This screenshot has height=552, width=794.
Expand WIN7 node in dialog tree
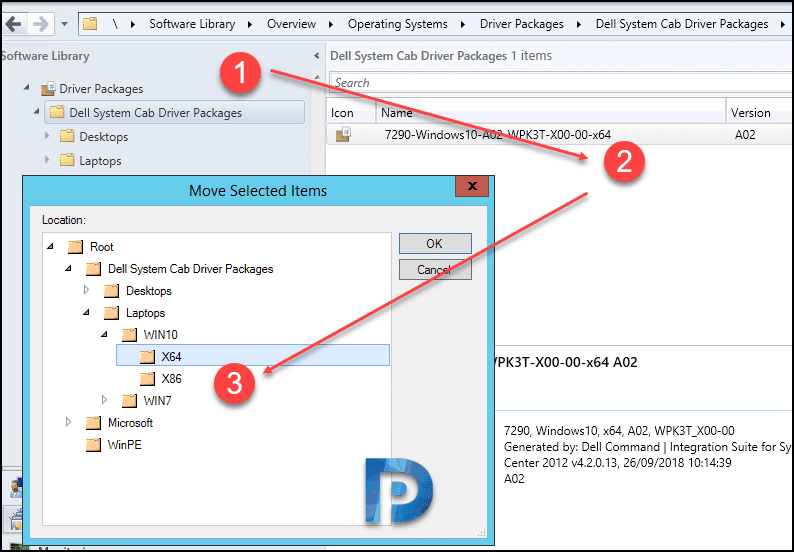(104, 400)
